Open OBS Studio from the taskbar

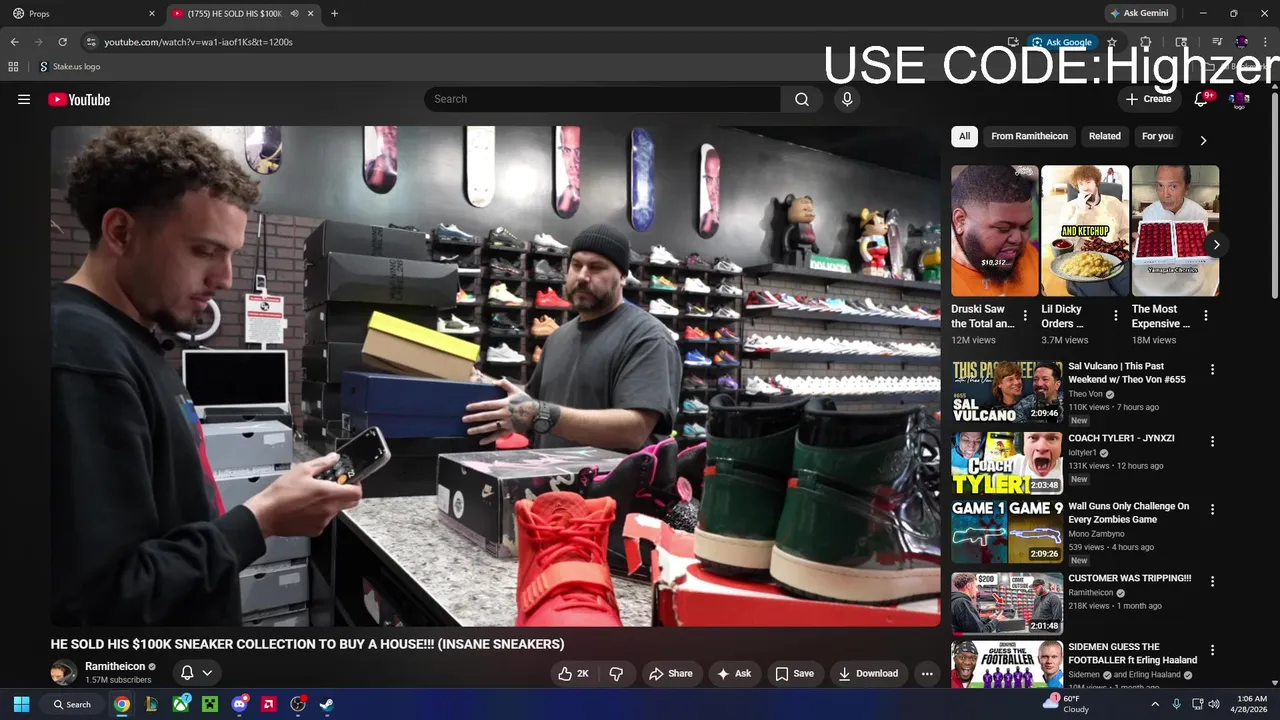pos(298,704)
